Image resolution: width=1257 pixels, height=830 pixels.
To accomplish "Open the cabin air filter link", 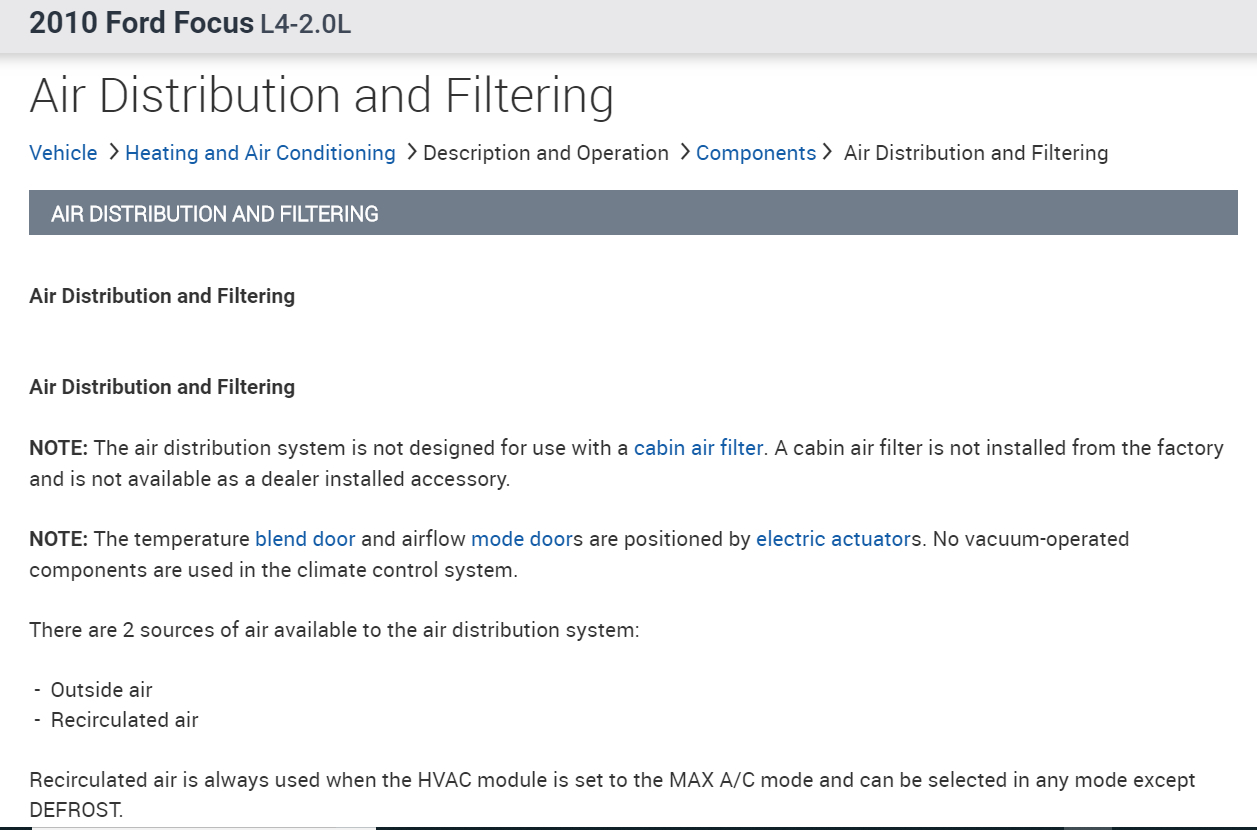I will (x=698, y=448).
